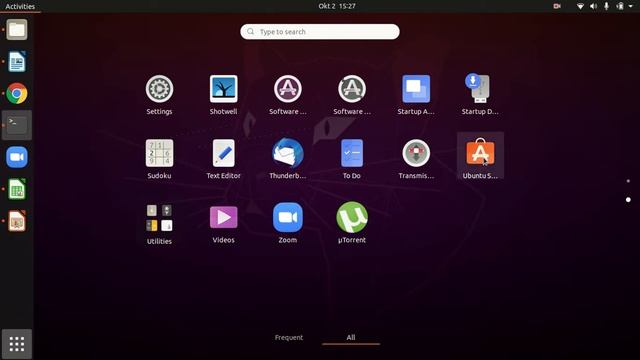Open the Utilities folder

click(159, 218)
